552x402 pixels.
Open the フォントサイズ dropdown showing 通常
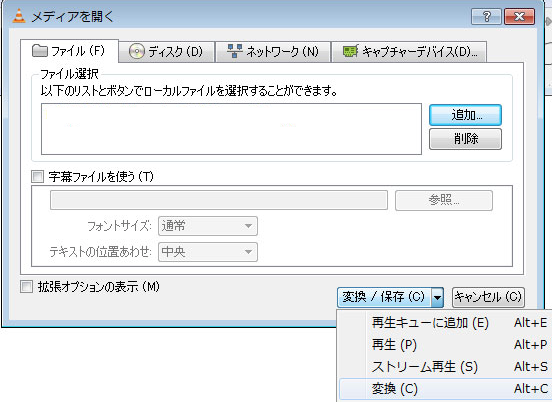pos(208,226)
